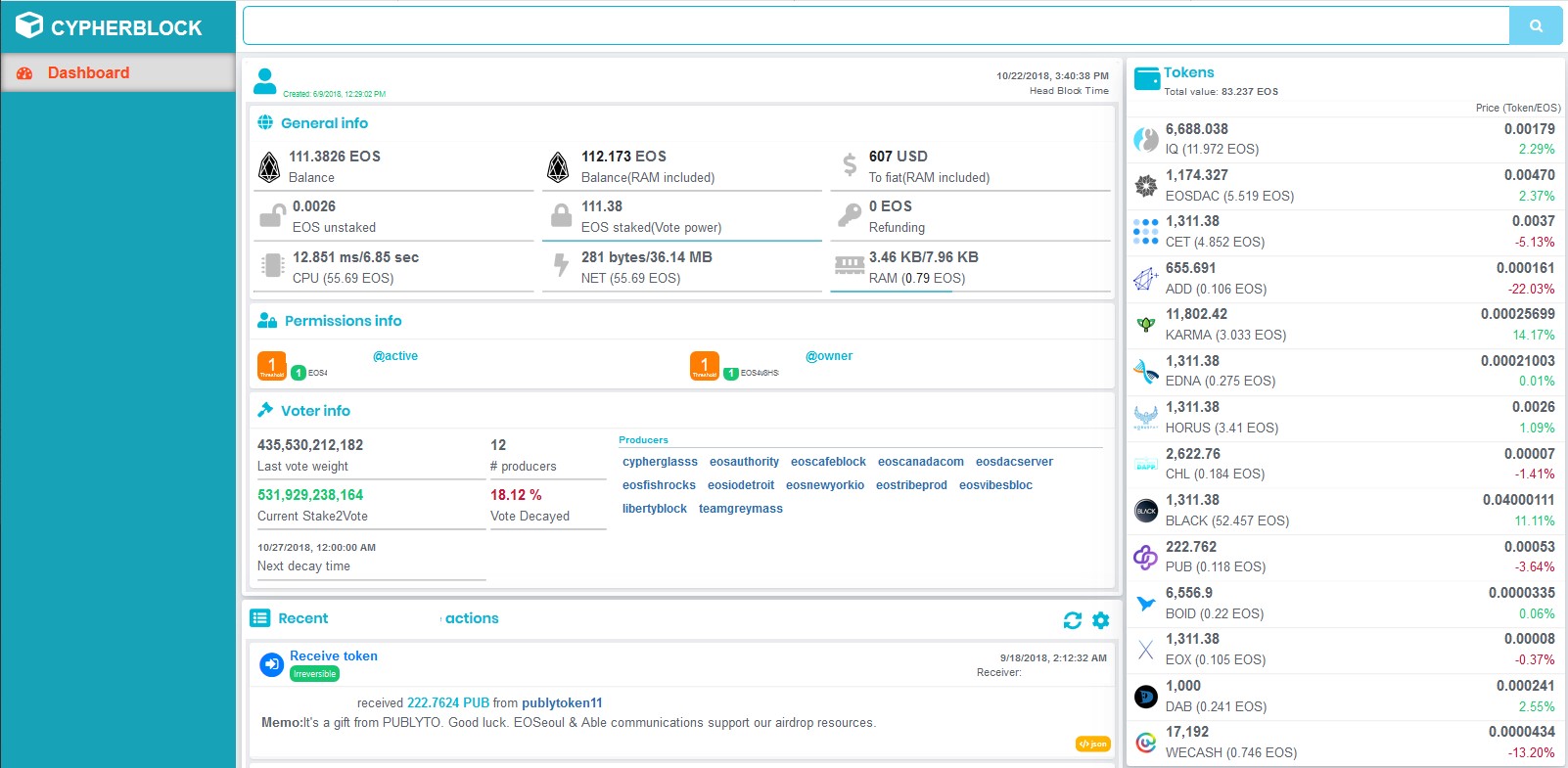Click the Refunding key icon
Viewport: 1568px width, 768px height.
pyautogui.click(x=849, y=215)
